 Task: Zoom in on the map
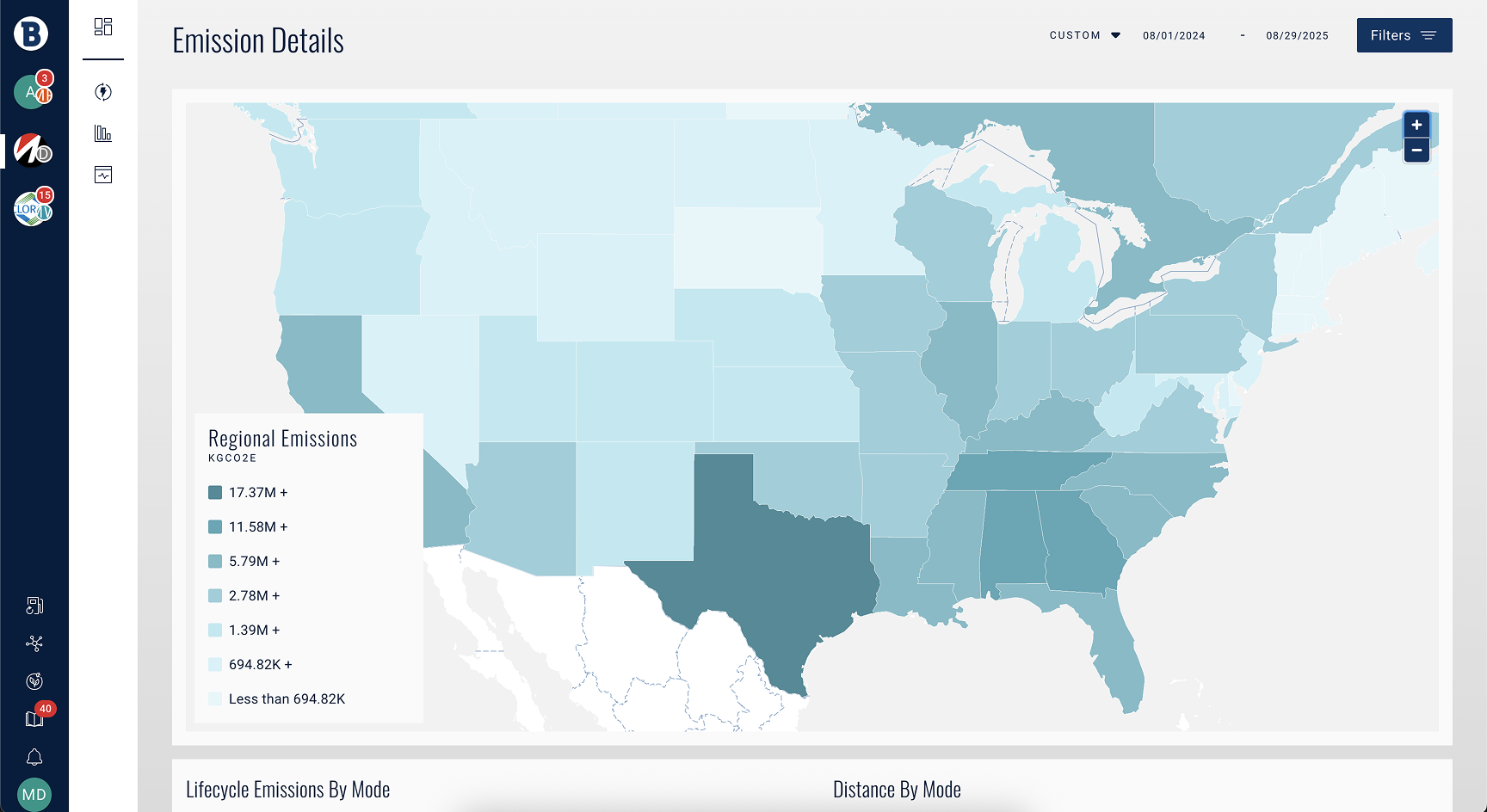[x=1416, y=125]
